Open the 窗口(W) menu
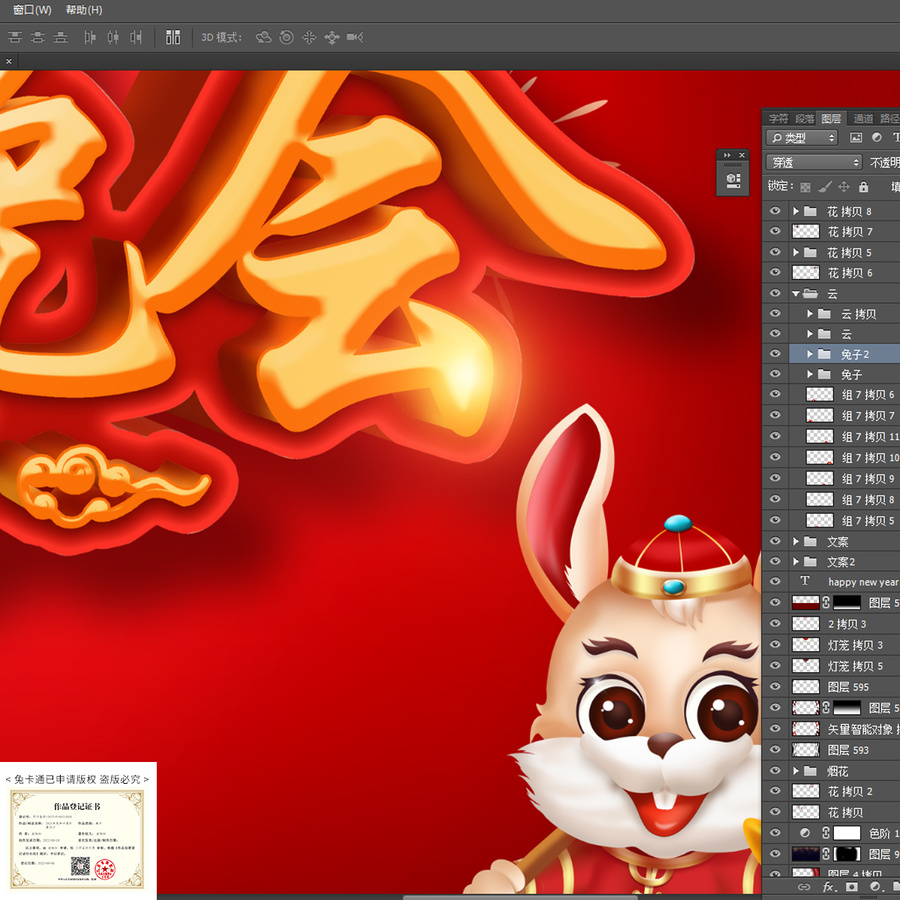Screen dimensions: 900x900 [32, 10]
